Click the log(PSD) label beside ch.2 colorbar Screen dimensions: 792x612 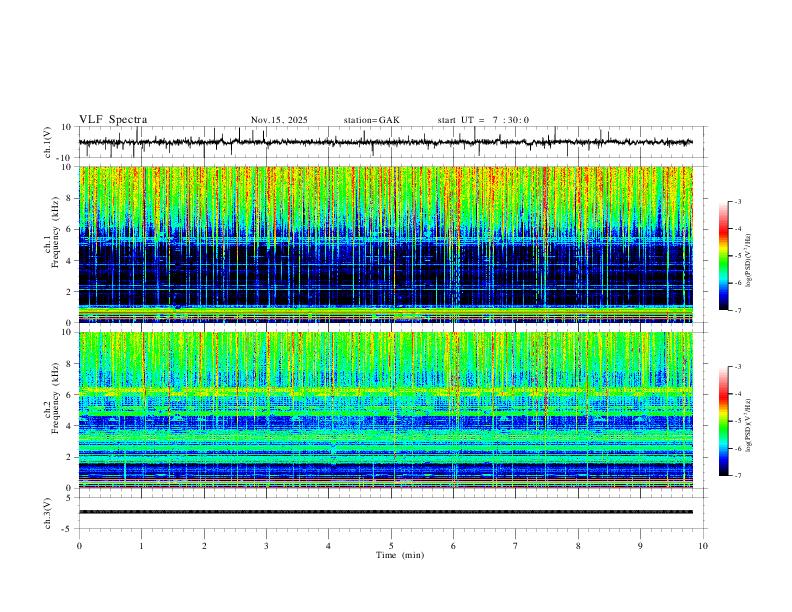(x=749, y=425)
